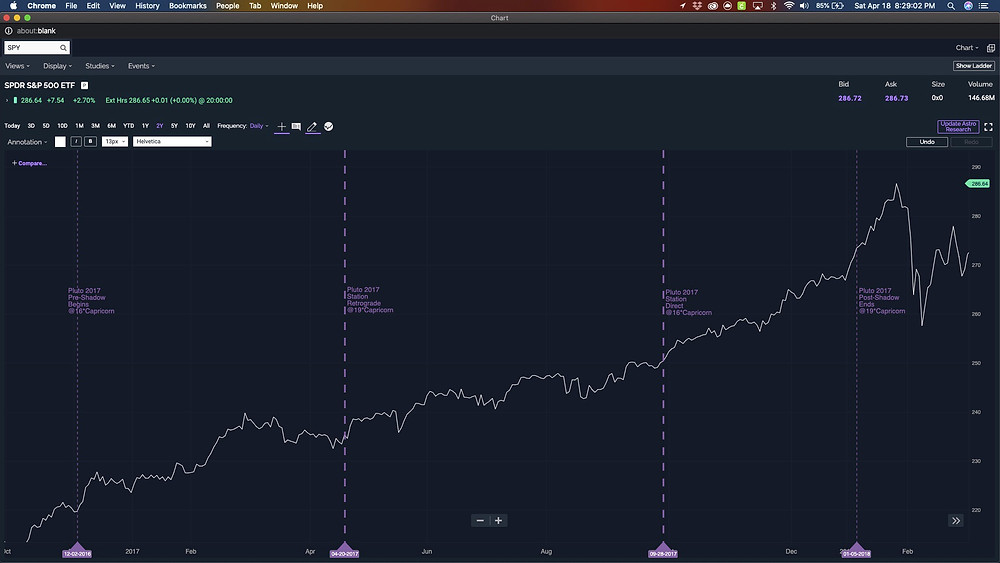The image size is (1000, 563).
Task: Select the 2Y time range
Action: [x=159, y=126]
